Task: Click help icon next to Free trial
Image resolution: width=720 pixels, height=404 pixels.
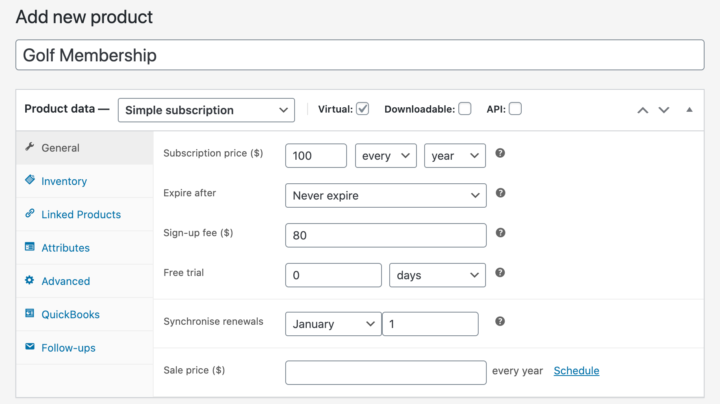Action: click(500, 273)
